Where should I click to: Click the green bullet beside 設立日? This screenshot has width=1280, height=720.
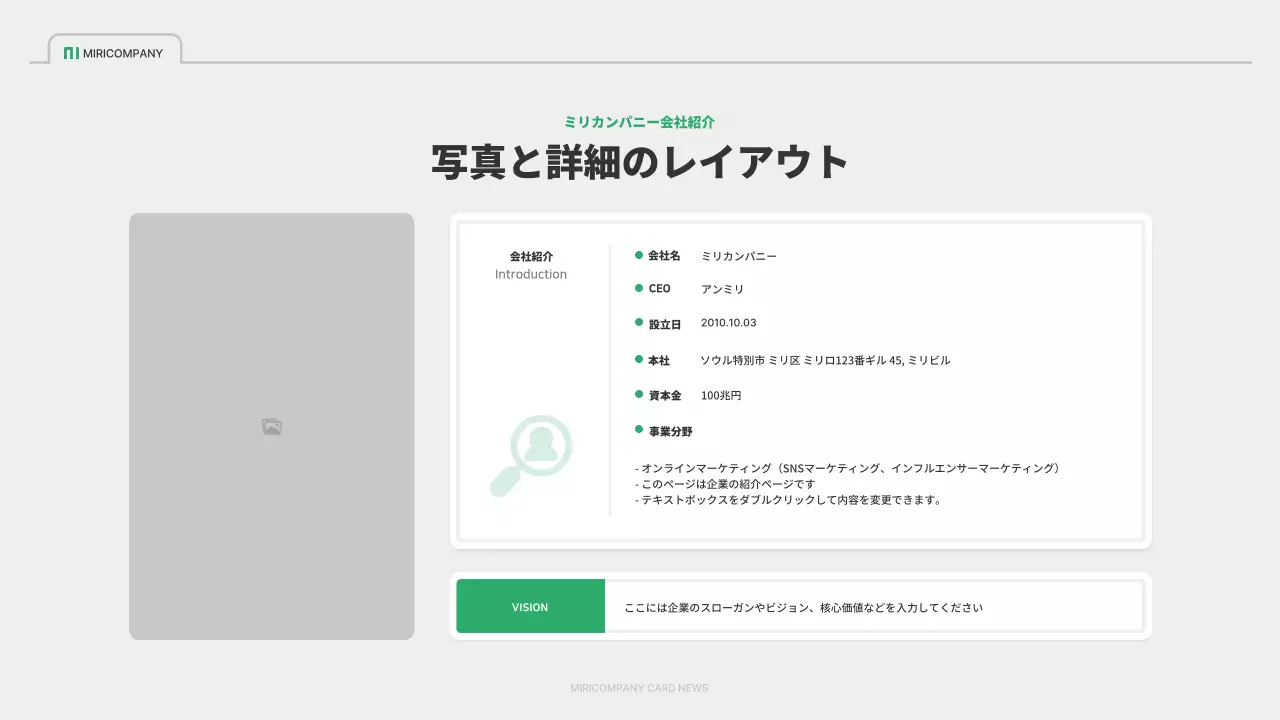(x=637, y=322)
